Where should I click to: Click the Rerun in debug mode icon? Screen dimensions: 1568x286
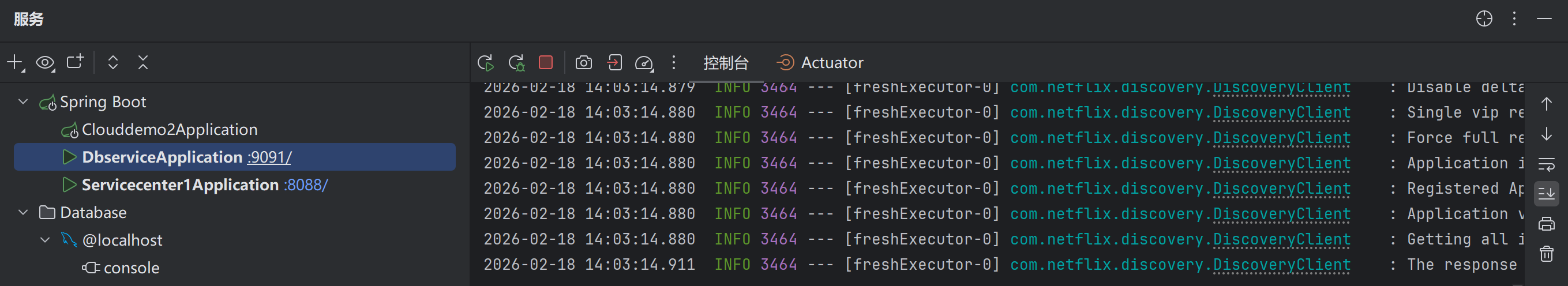point(516,62)
